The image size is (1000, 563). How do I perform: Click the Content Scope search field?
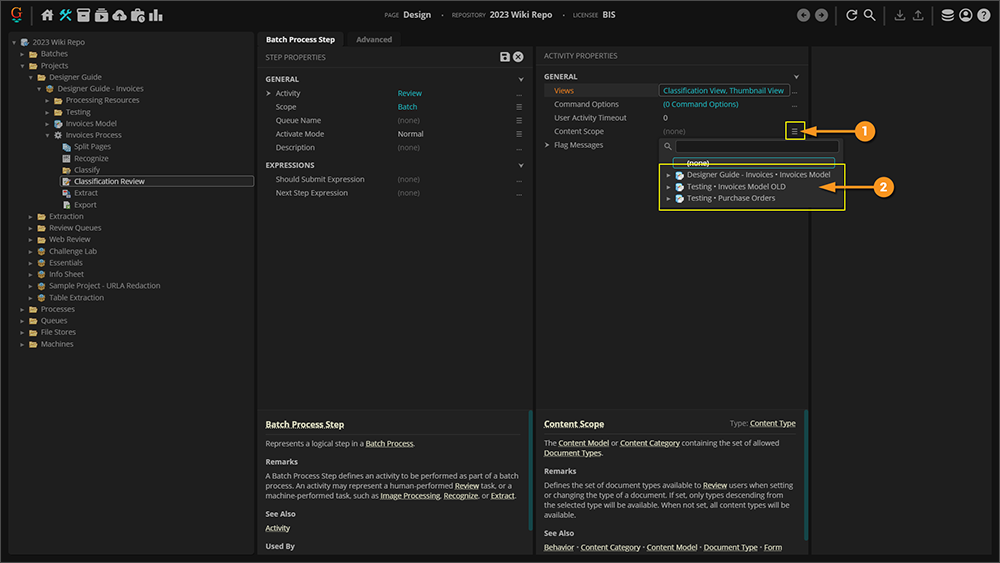[x=755, y=146]
